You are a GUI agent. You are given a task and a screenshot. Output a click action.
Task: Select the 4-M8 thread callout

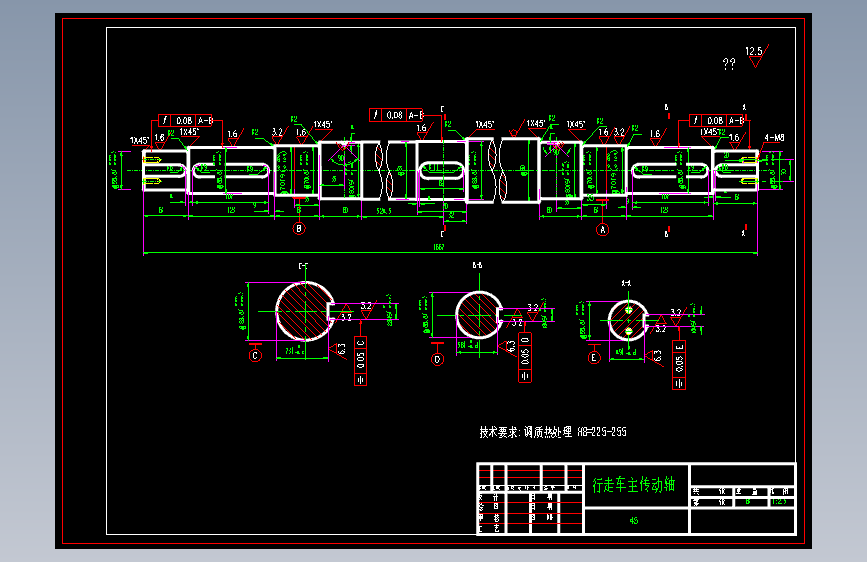click(774, 137)
